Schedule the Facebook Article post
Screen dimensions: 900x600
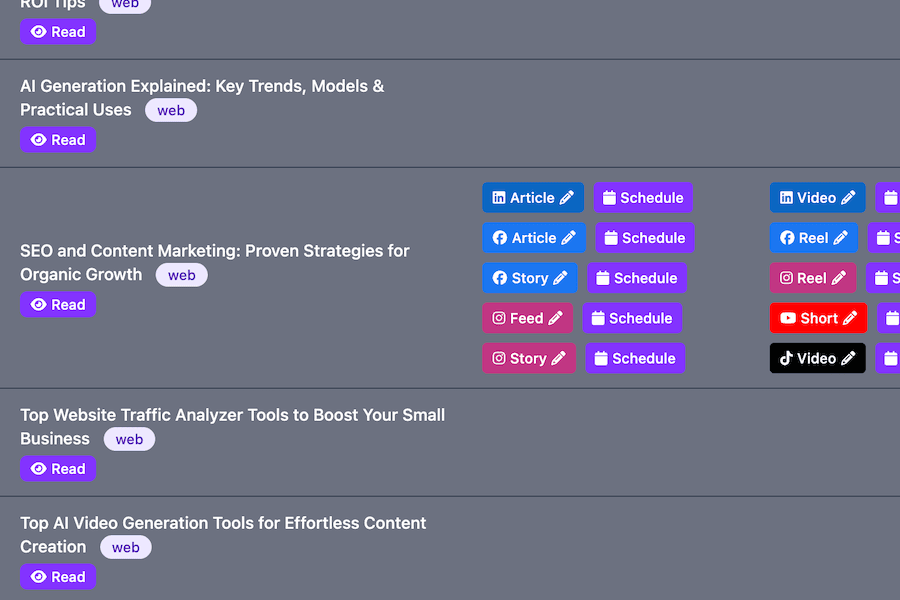pyautogui.click(x=644, y=238)
